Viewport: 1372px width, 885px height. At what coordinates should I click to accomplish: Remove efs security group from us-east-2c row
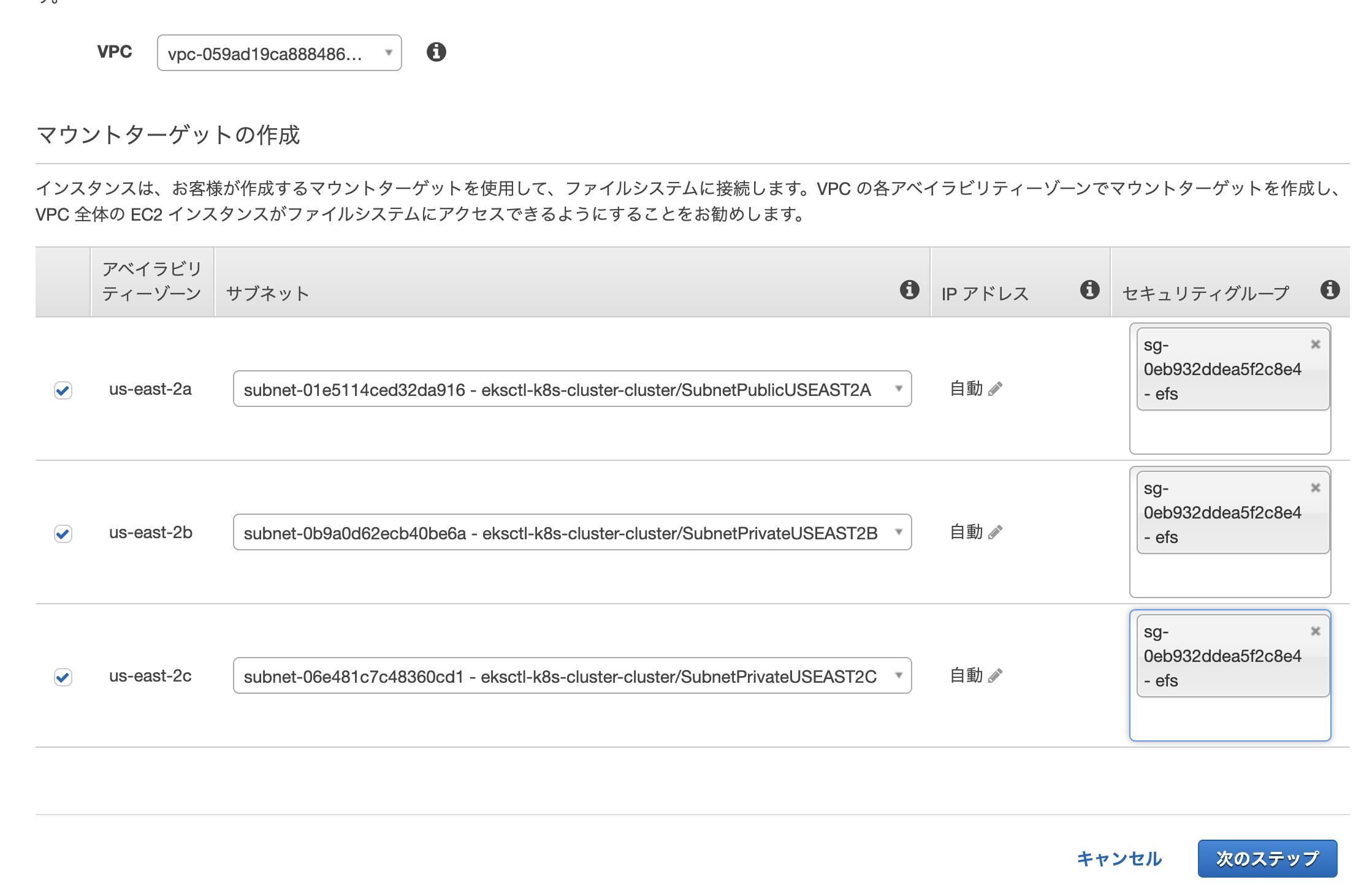point(1315,631)
